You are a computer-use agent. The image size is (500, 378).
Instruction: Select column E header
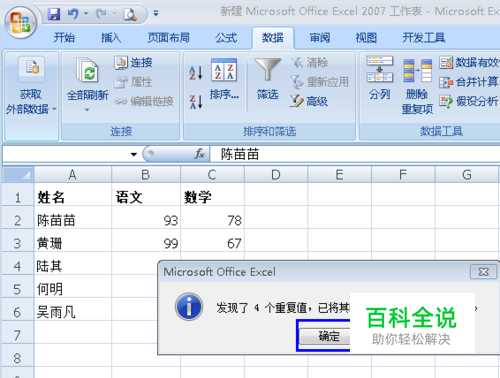click(x=339, y=175)
